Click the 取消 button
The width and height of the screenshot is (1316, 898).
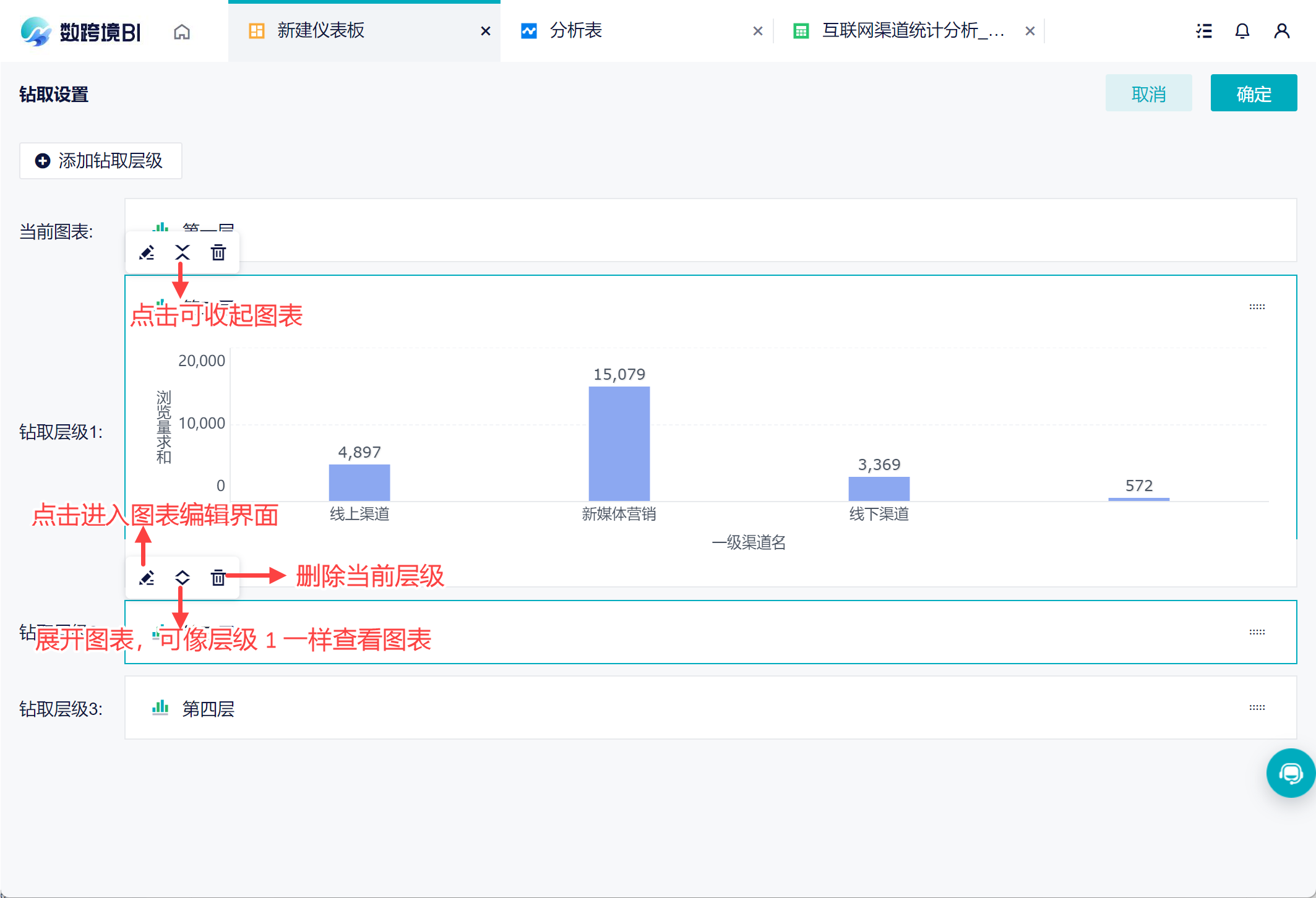(x=1148, y=93)
